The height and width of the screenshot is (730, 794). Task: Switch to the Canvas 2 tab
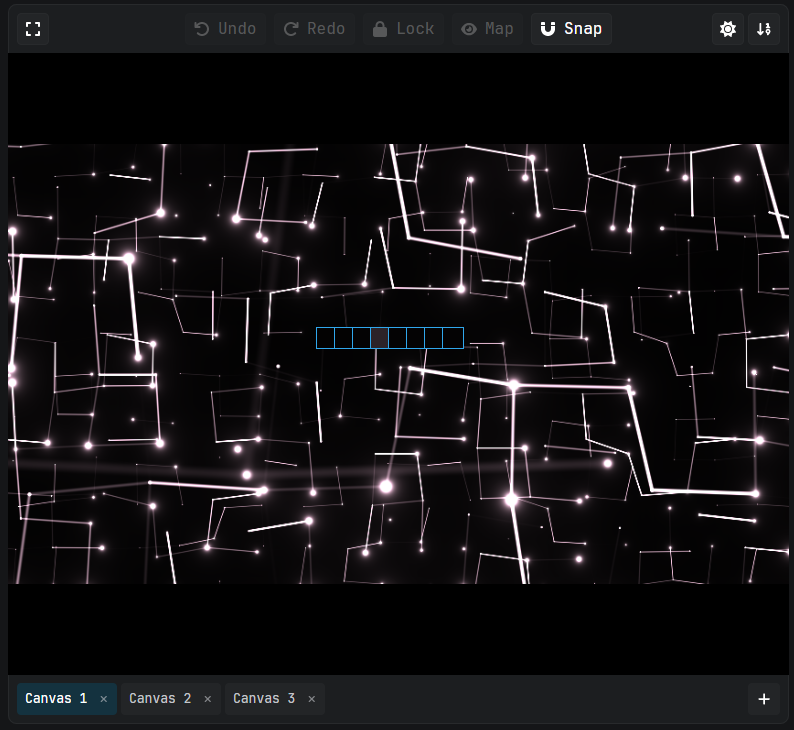tap(160, 699)
